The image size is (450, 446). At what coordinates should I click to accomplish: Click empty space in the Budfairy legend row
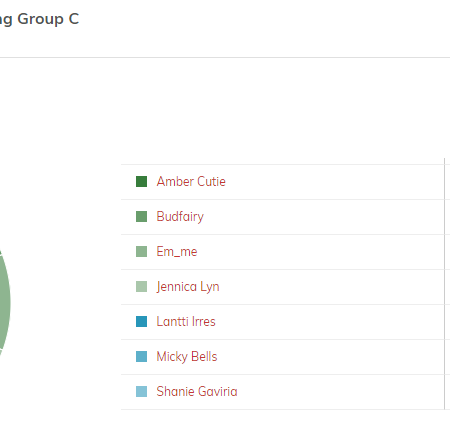tap(323, 217)
